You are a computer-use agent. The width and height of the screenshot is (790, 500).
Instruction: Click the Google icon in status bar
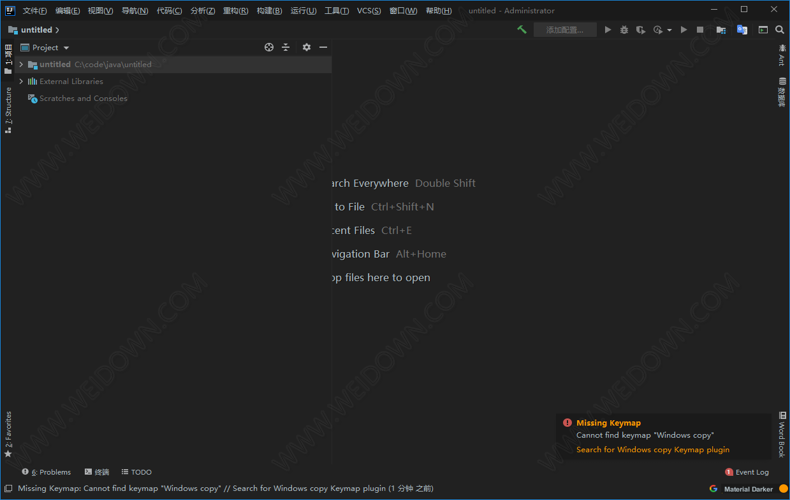(713, 488)
